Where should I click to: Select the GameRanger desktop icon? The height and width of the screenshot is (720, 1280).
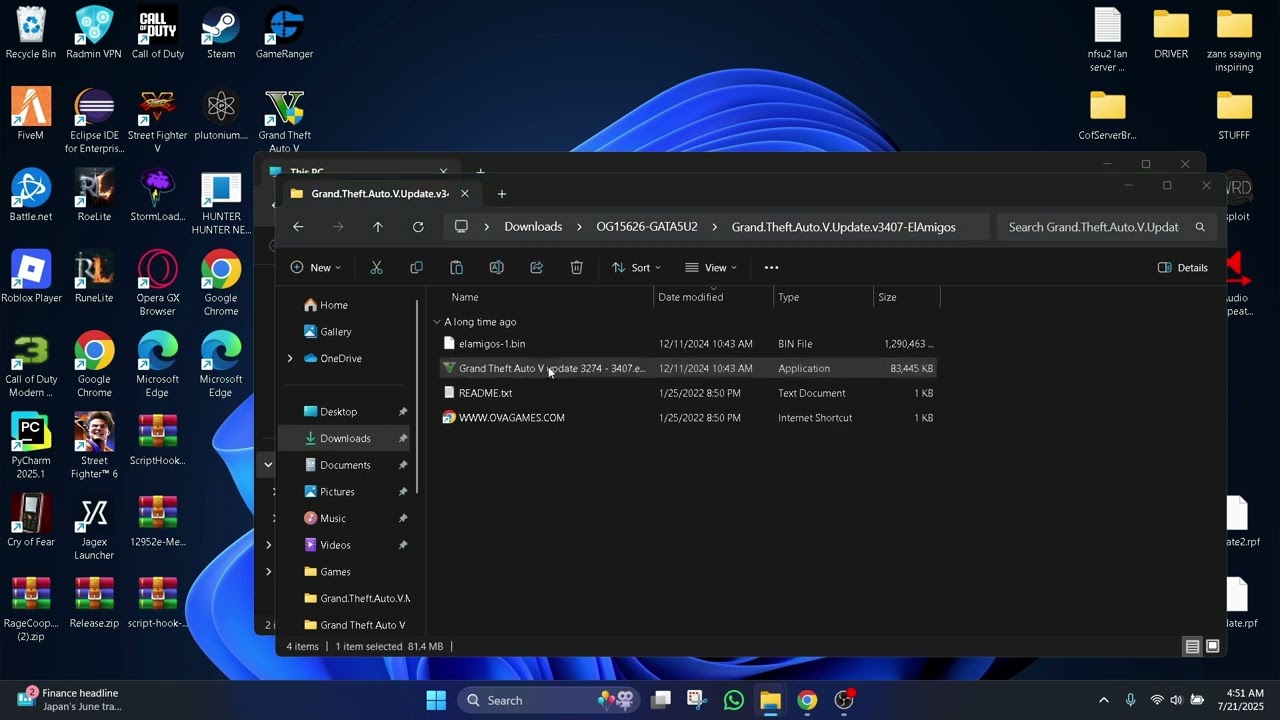point(285,34)
